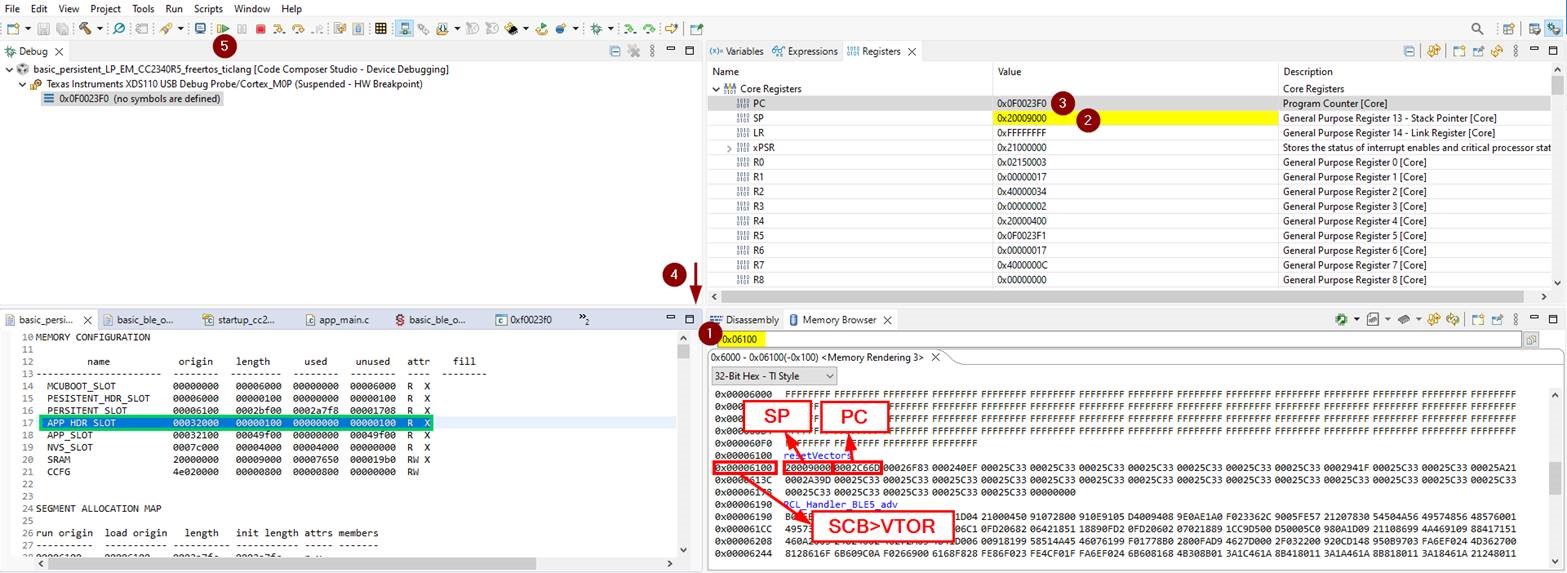This screenshot has height=573, width=1567.
Task: Click the Go button beside memory address field
Action: click(1530, 340)
